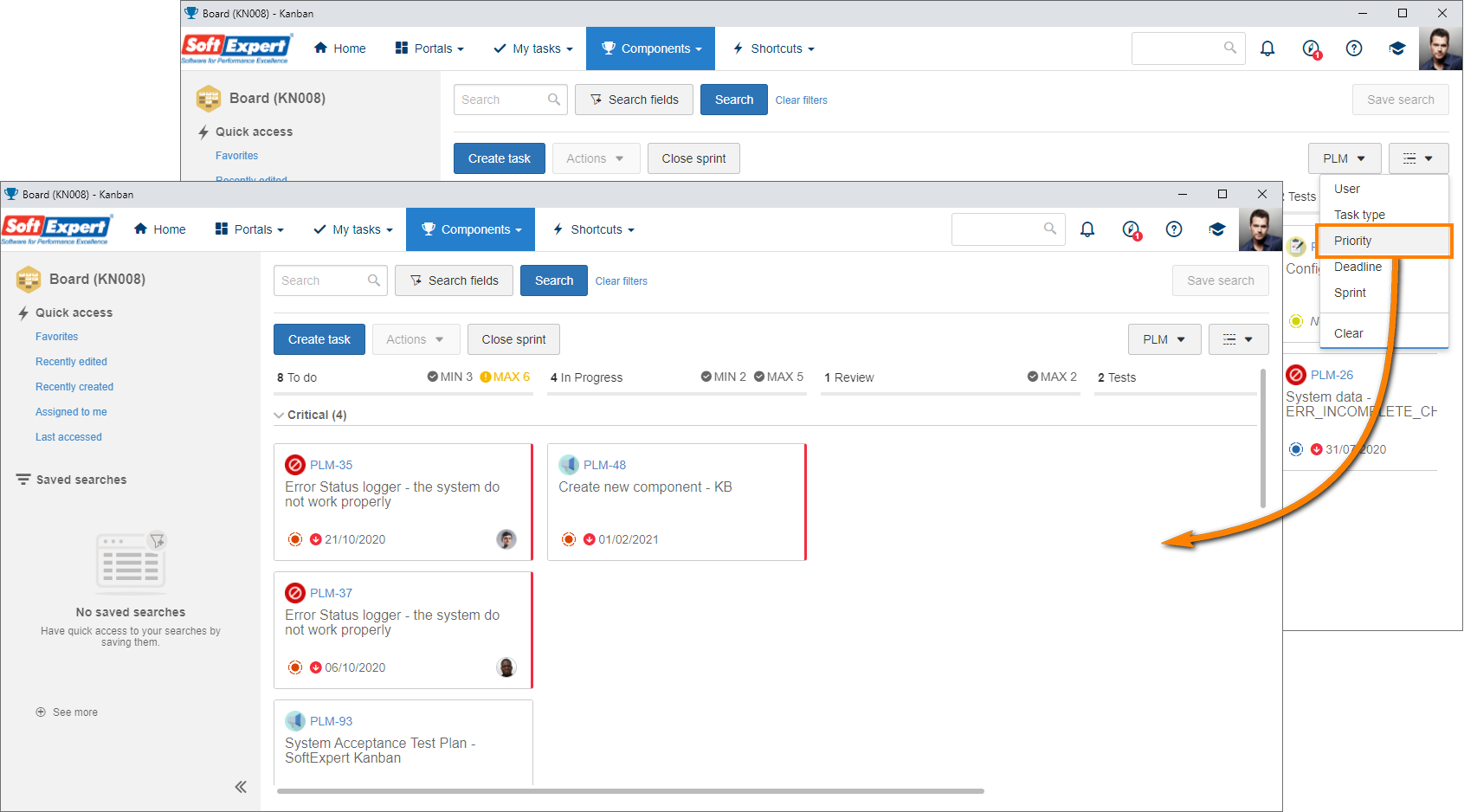
Task: Open PLM-26 task link in back window
Action: [x=1332, y=375]
